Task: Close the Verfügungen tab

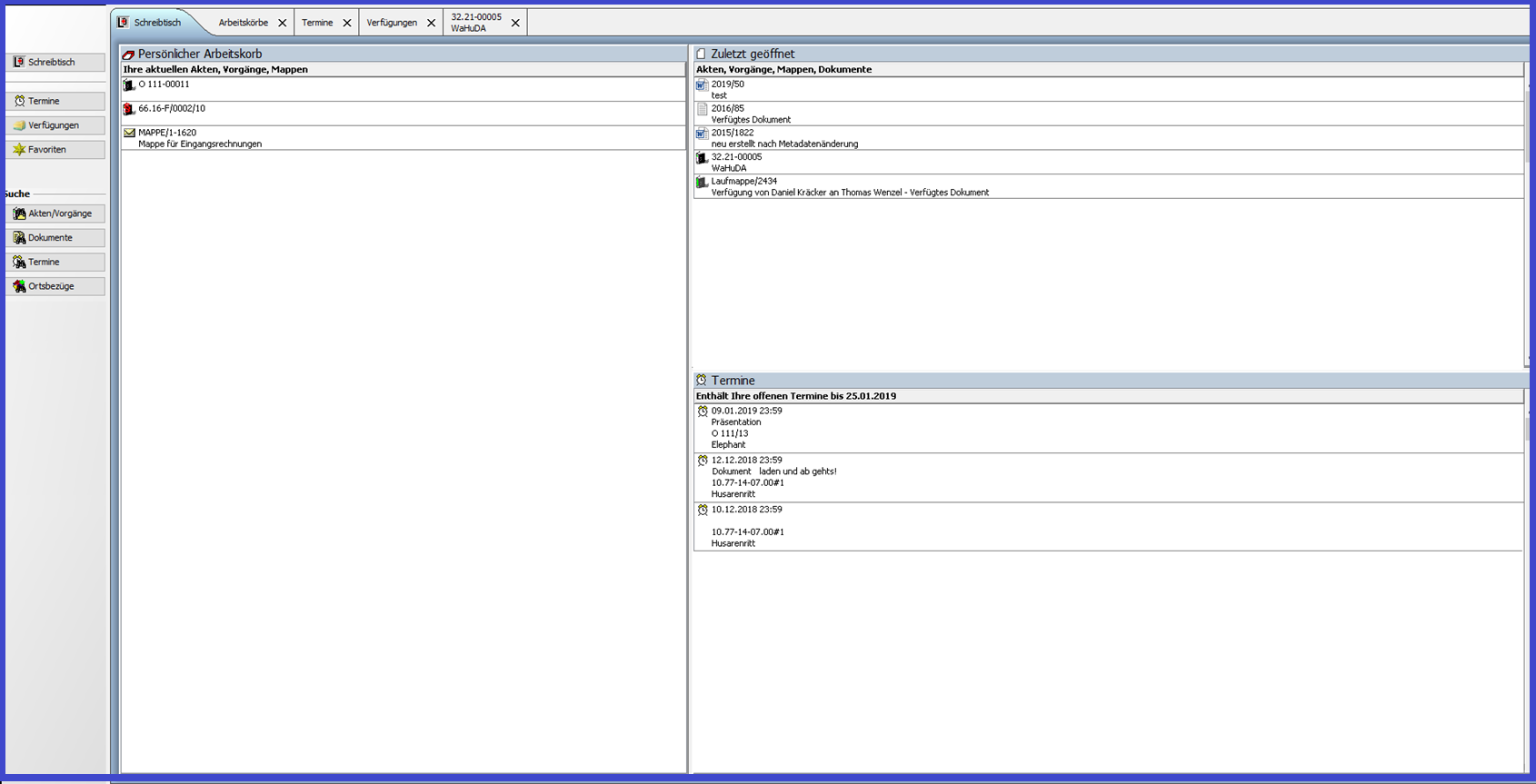Action: click(432, 24)
